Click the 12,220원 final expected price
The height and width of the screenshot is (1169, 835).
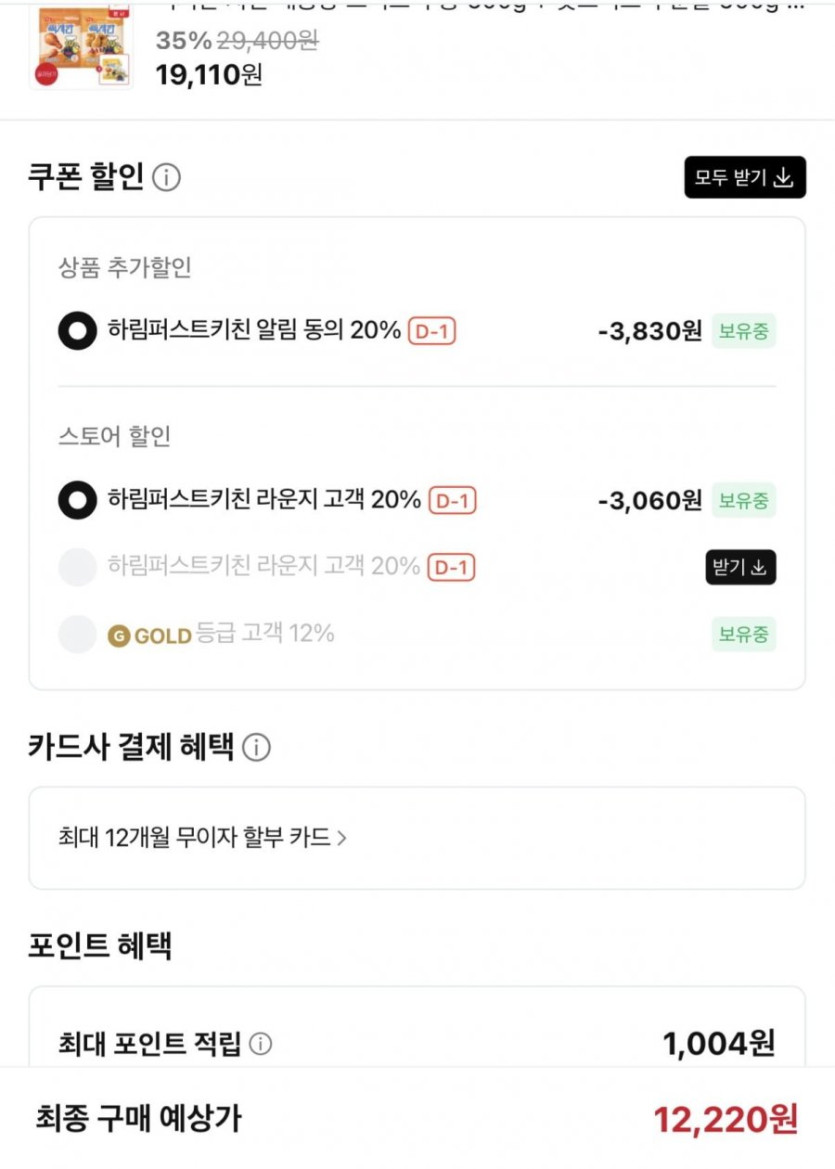tap(725, 1119)
